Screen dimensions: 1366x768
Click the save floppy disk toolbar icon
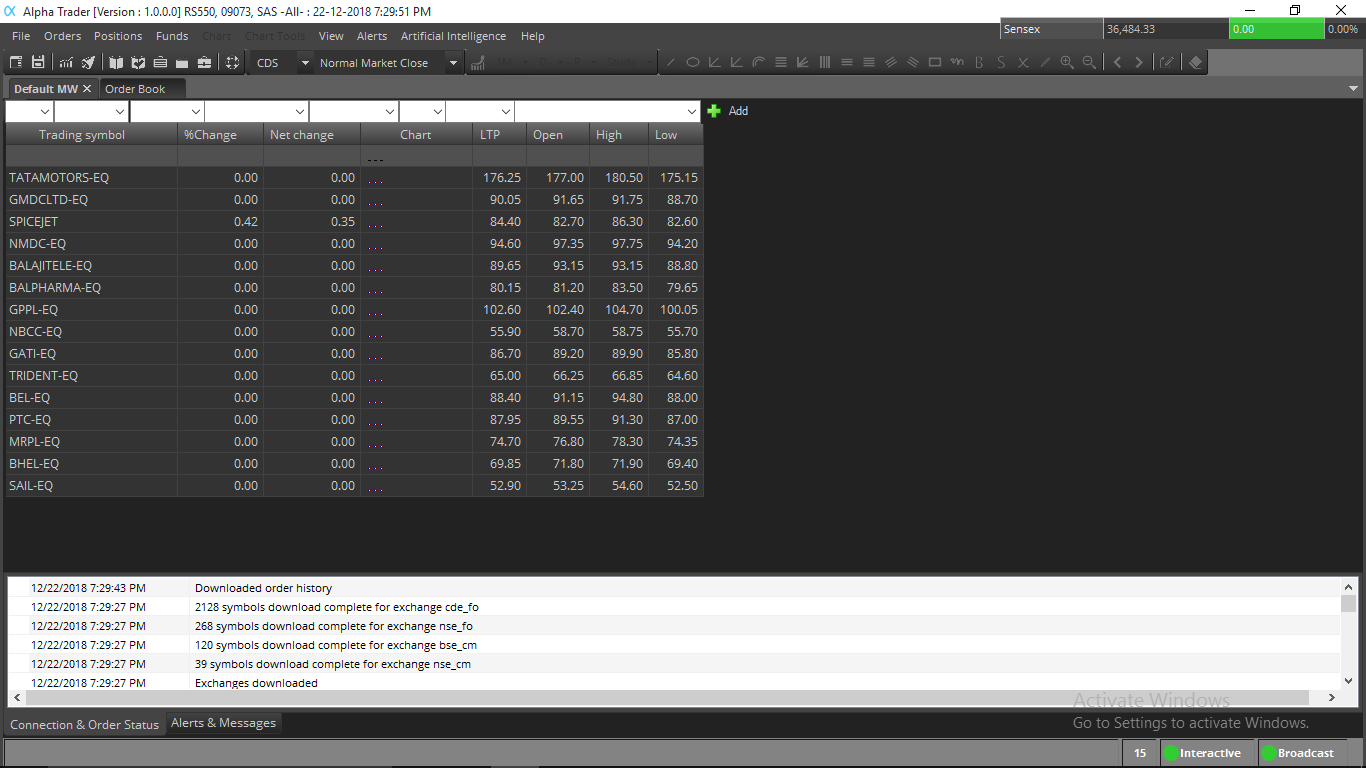click(38, 62)
